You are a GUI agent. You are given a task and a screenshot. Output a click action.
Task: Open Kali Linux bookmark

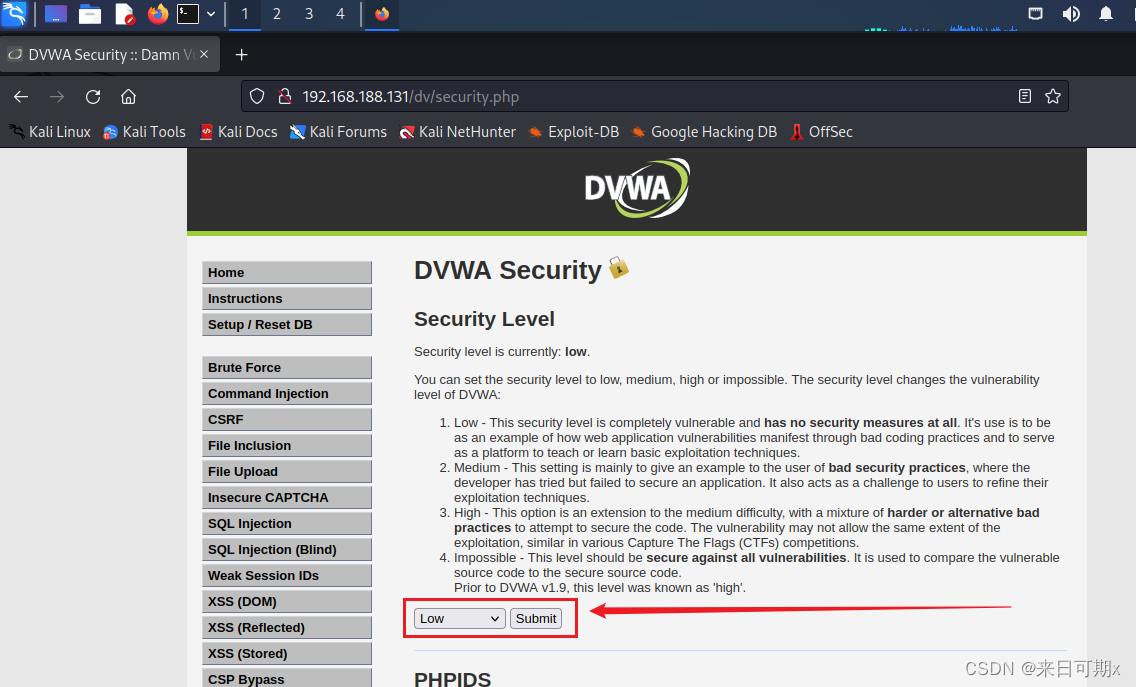tap(50, 132)
